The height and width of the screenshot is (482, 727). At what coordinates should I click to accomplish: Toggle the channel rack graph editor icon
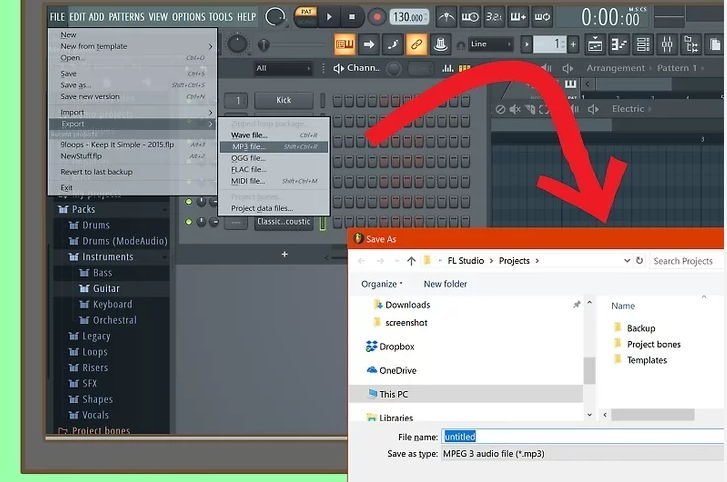pos(447,69)
